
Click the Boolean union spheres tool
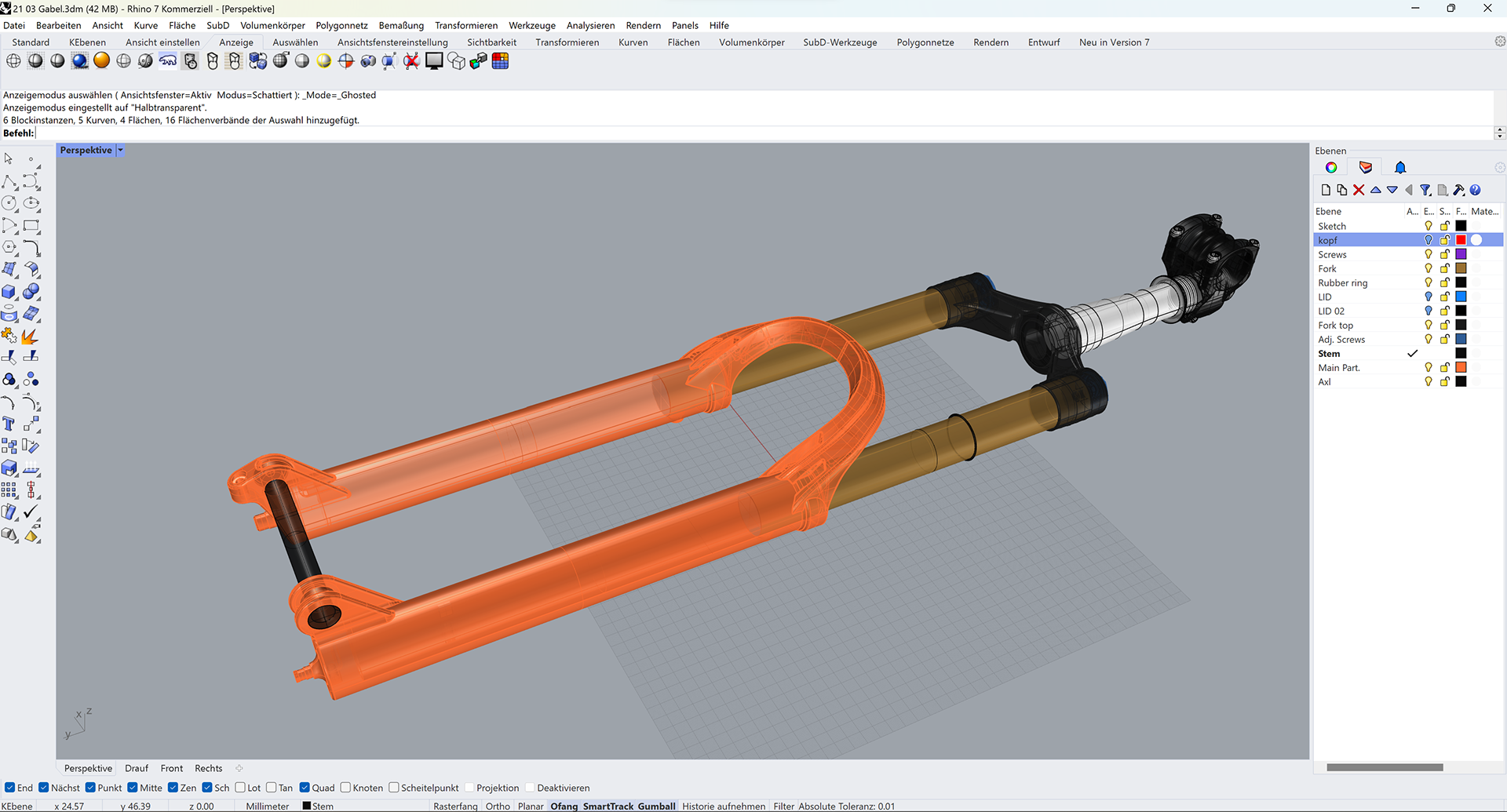tap(31, 292)
